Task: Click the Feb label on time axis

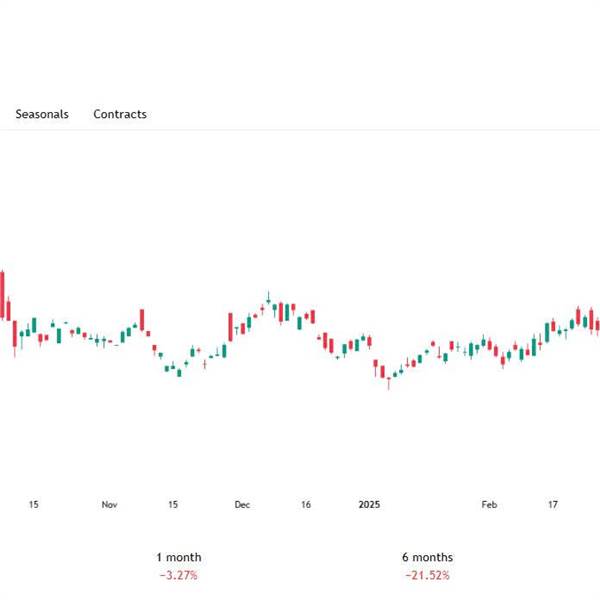Action: pos(489,505)
